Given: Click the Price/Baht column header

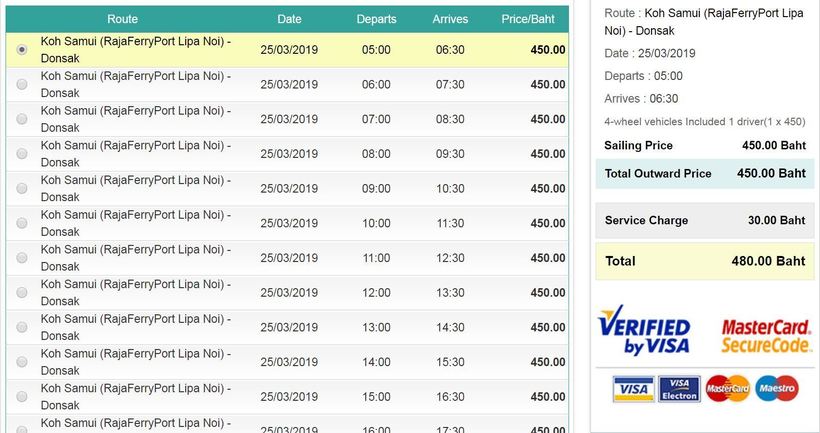Looking at the screenshot, I should [528, 19].
